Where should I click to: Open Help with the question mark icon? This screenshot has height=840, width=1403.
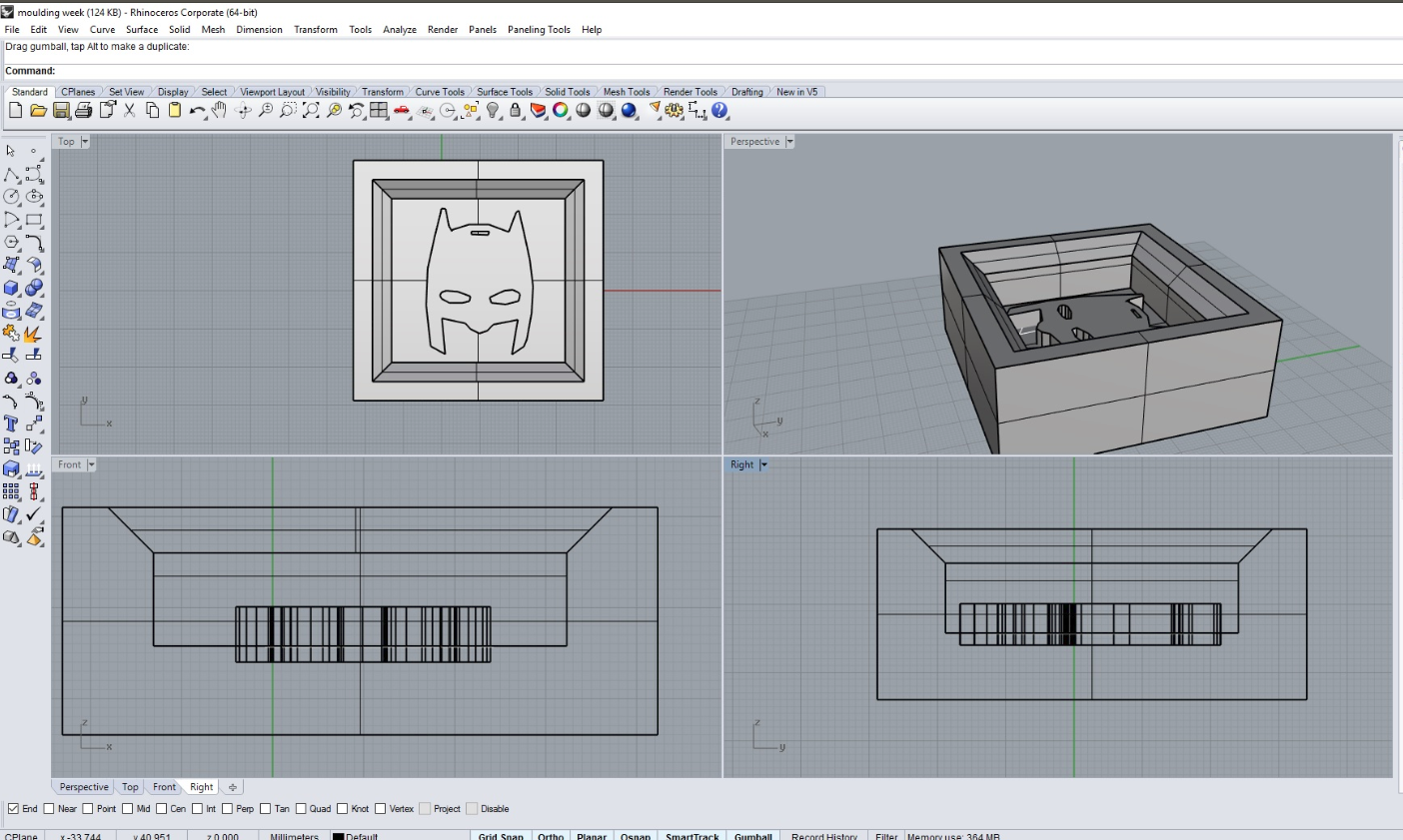[x=720, y=111]
